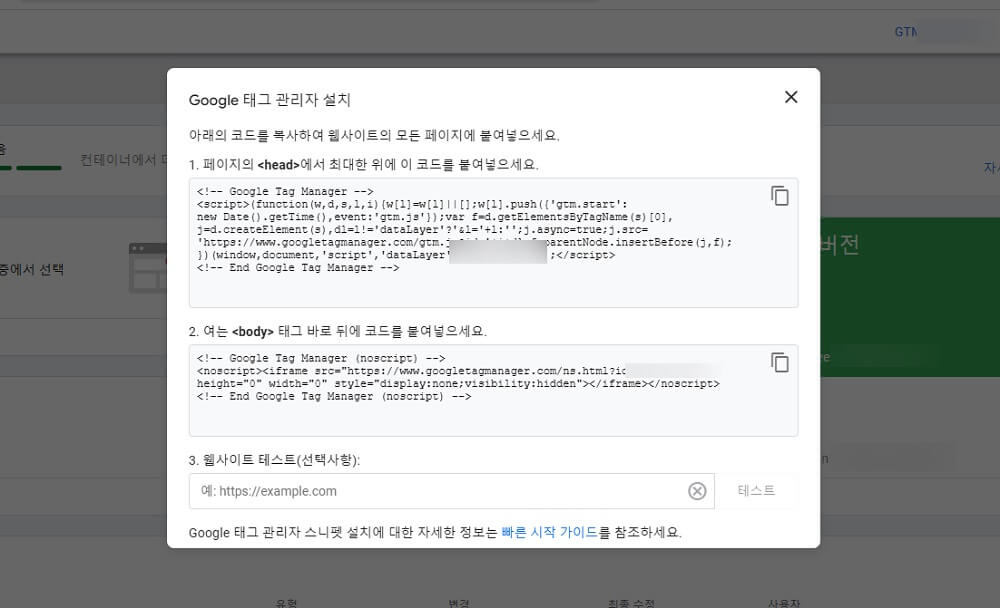Click the '<!-- Google Tag Manager -->' first code line
This screenshot has width=1000, height=608.
point(285,191)
